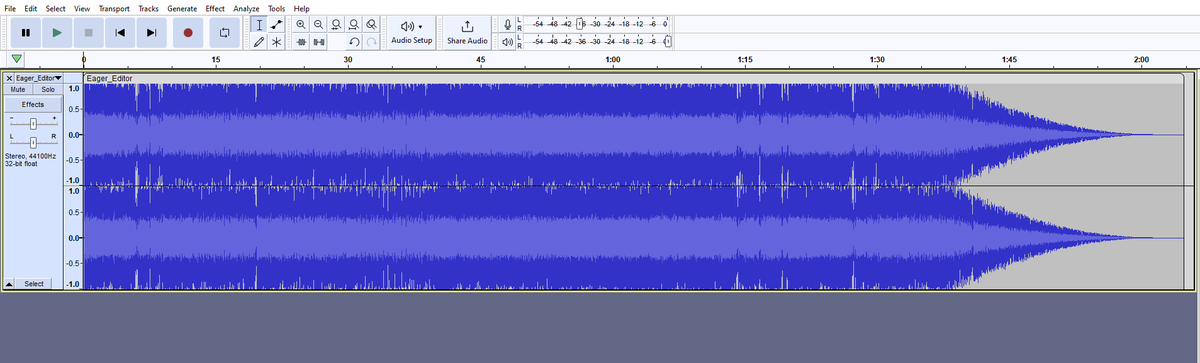Open the File menu
This screenshot has width=1200, height=363.
pyautogui.click(x=10, y=8)
